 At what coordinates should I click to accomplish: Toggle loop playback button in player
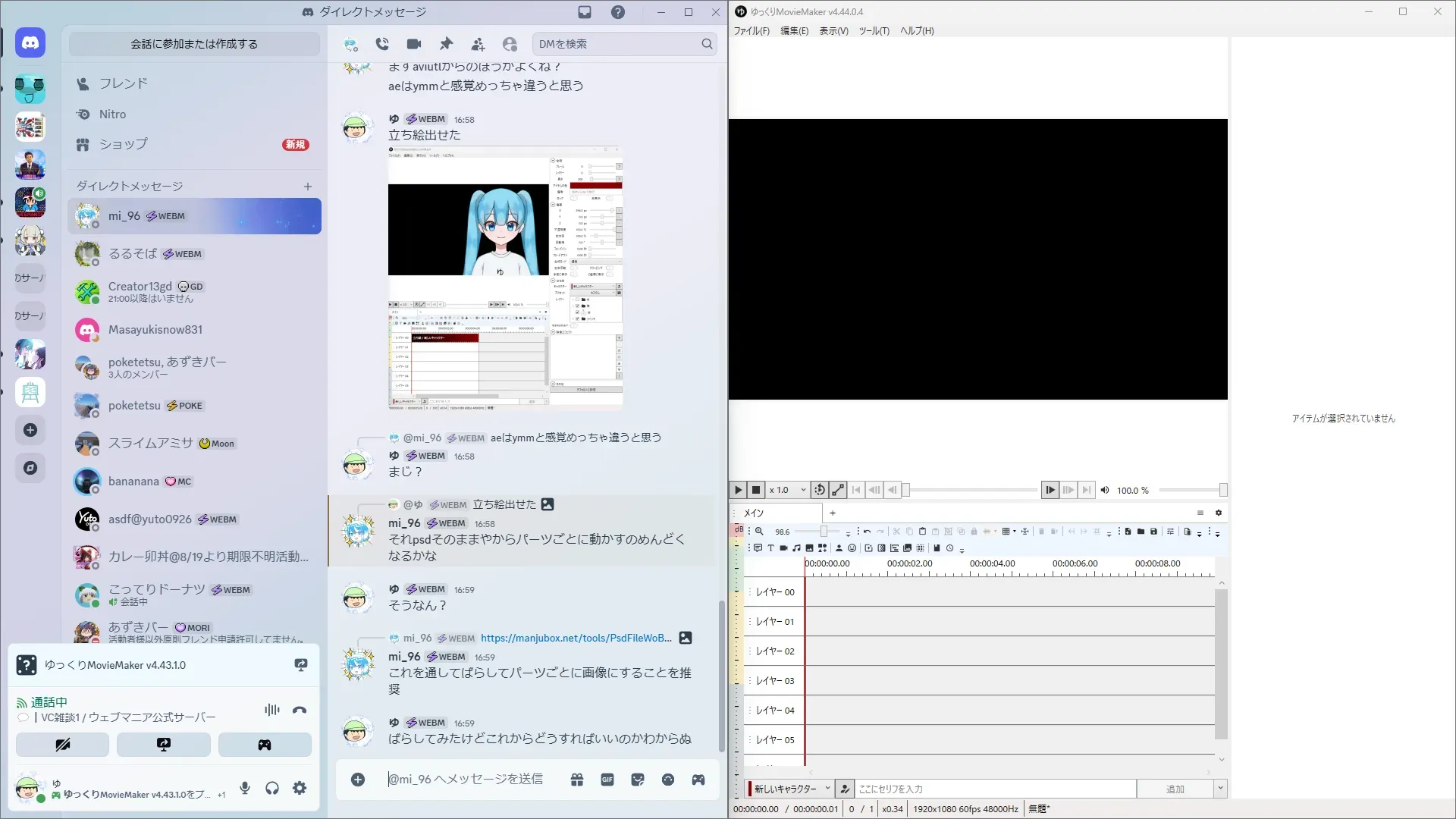click(x=819, y=490)
